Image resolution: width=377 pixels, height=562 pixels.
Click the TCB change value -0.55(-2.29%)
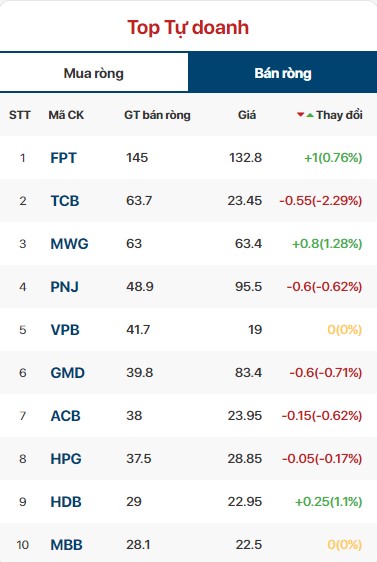point(321,201)
